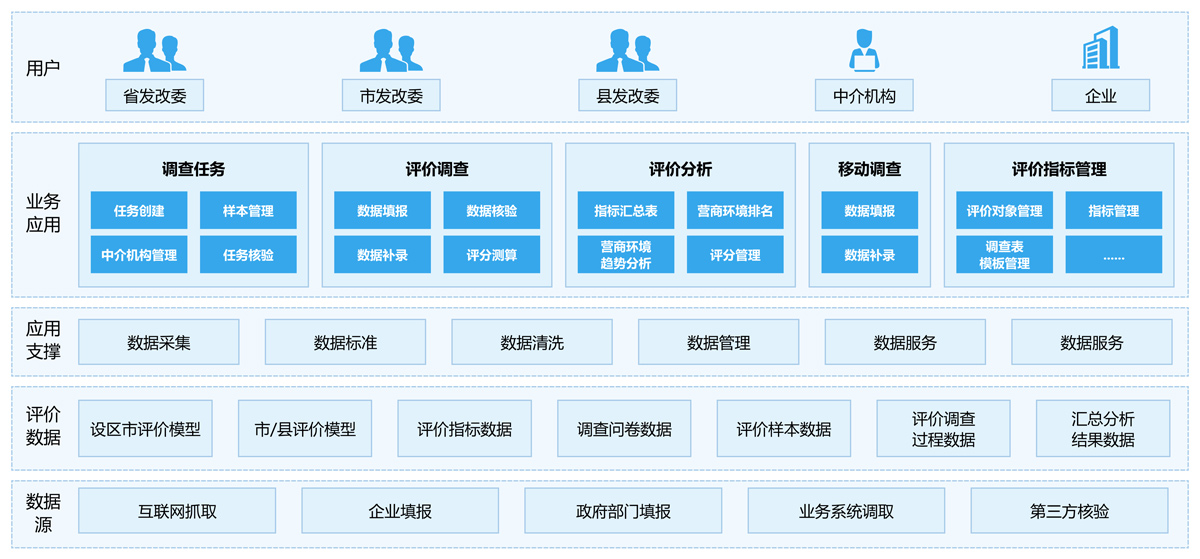Click the 评价数据 row label
Image resolution: width=1200 pixels, height=559 pixels.
43,425
